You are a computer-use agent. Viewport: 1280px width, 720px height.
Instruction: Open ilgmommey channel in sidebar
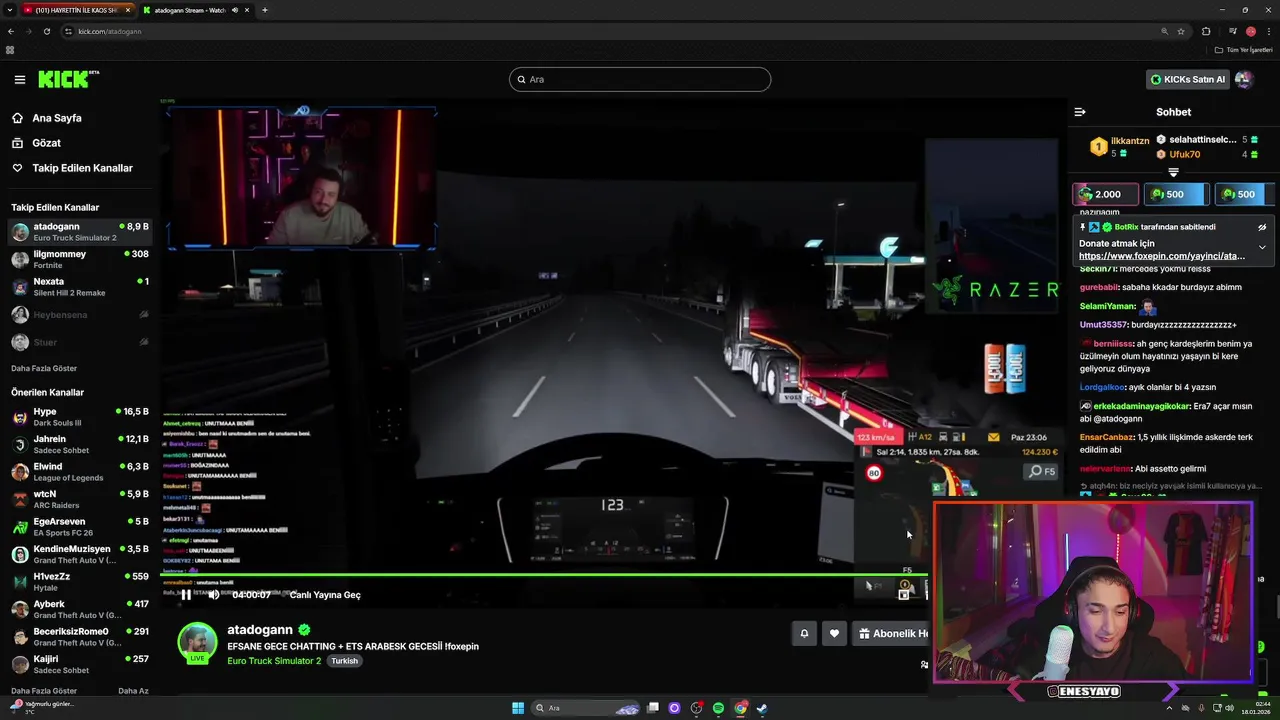80,259
